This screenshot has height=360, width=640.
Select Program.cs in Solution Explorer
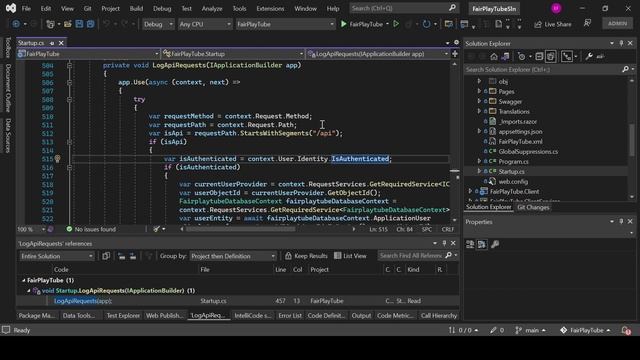[513, 162]
